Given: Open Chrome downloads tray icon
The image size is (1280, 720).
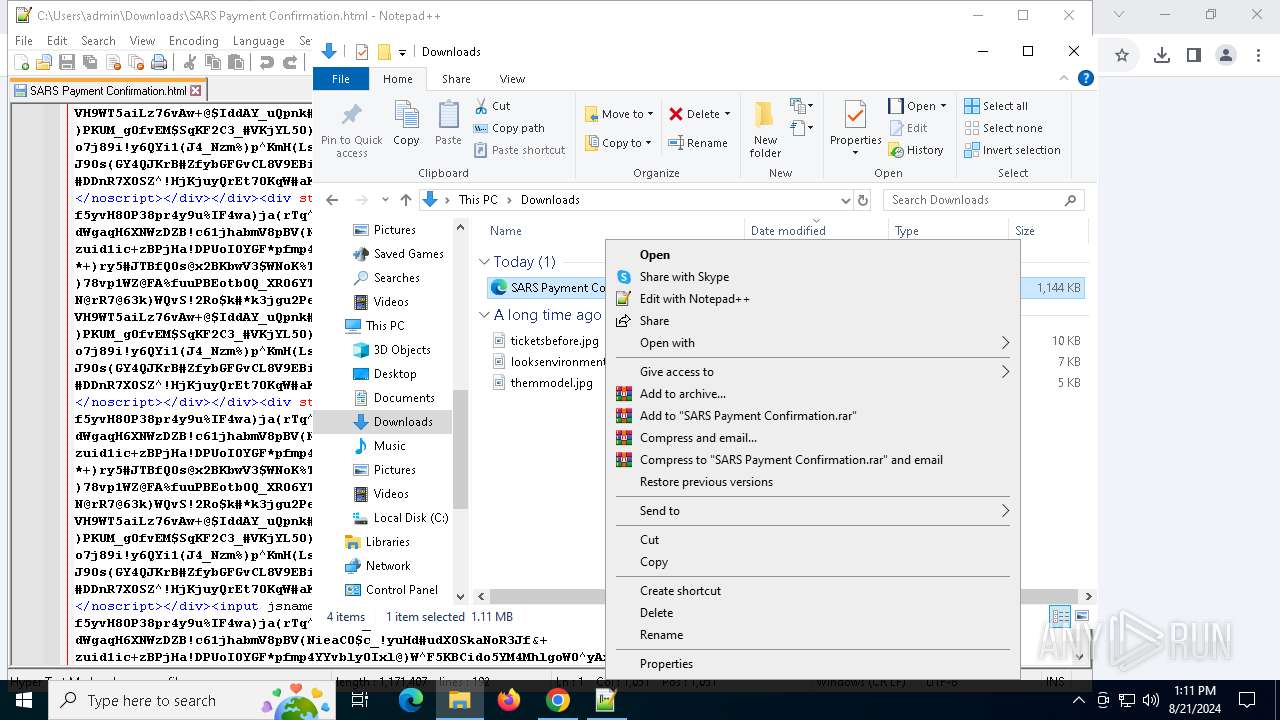Looking at the screenshot, I should click(x=1161, y=56).
